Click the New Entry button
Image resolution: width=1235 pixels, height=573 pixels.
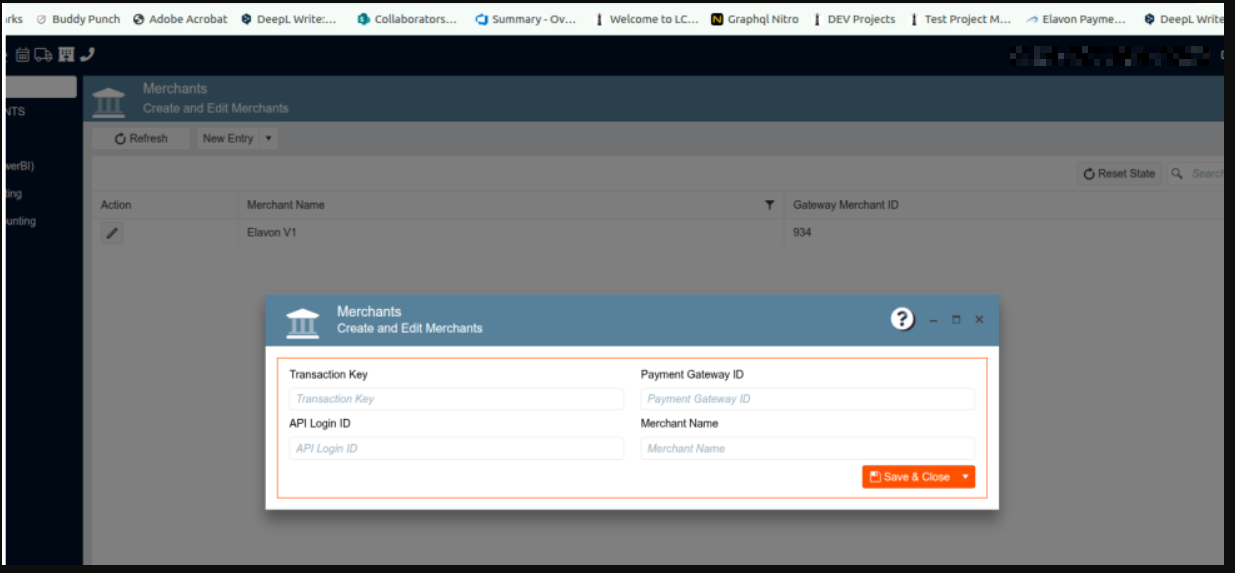(228, 139)
